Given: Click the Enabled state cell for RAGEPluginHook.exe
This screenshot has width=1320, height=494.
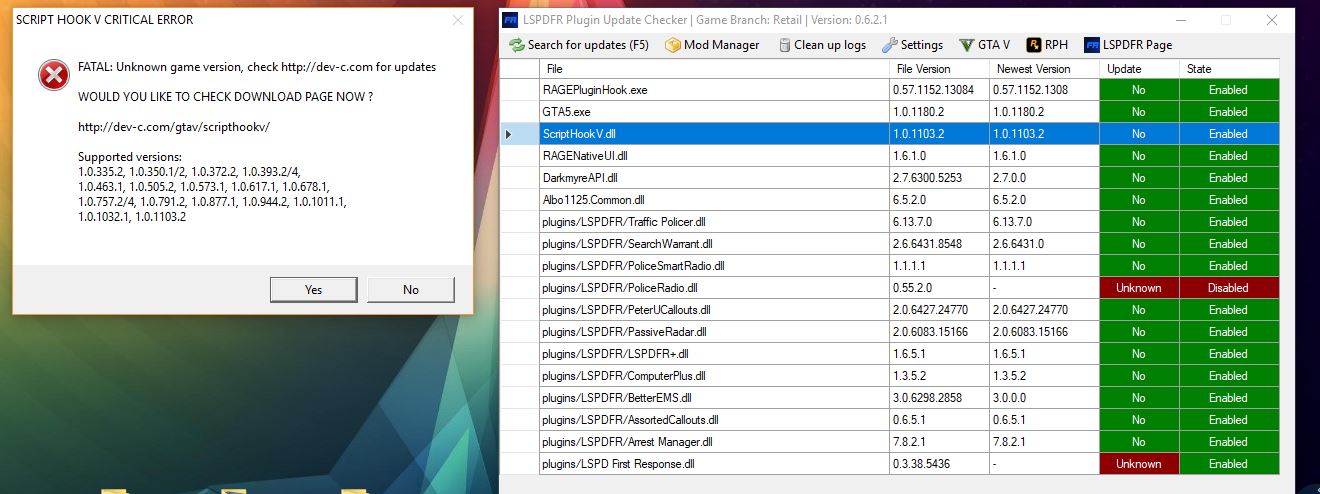Looking at the screenshot, I should 1229,90.
